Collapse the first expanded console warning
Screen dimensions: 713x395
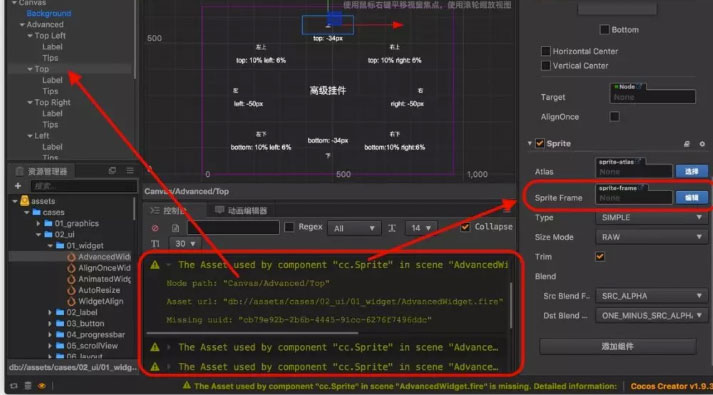(x=169, y=265)
